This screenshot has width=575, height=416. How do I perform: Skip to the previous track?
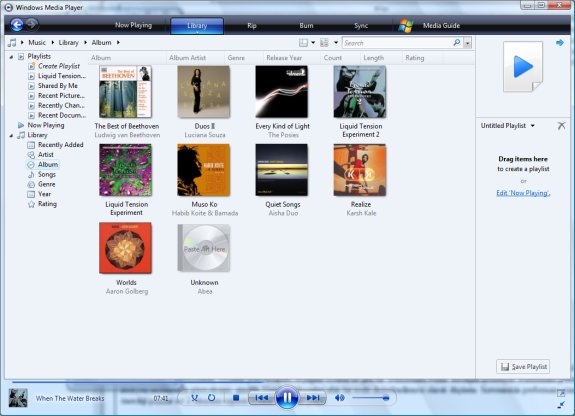point(261,398)
